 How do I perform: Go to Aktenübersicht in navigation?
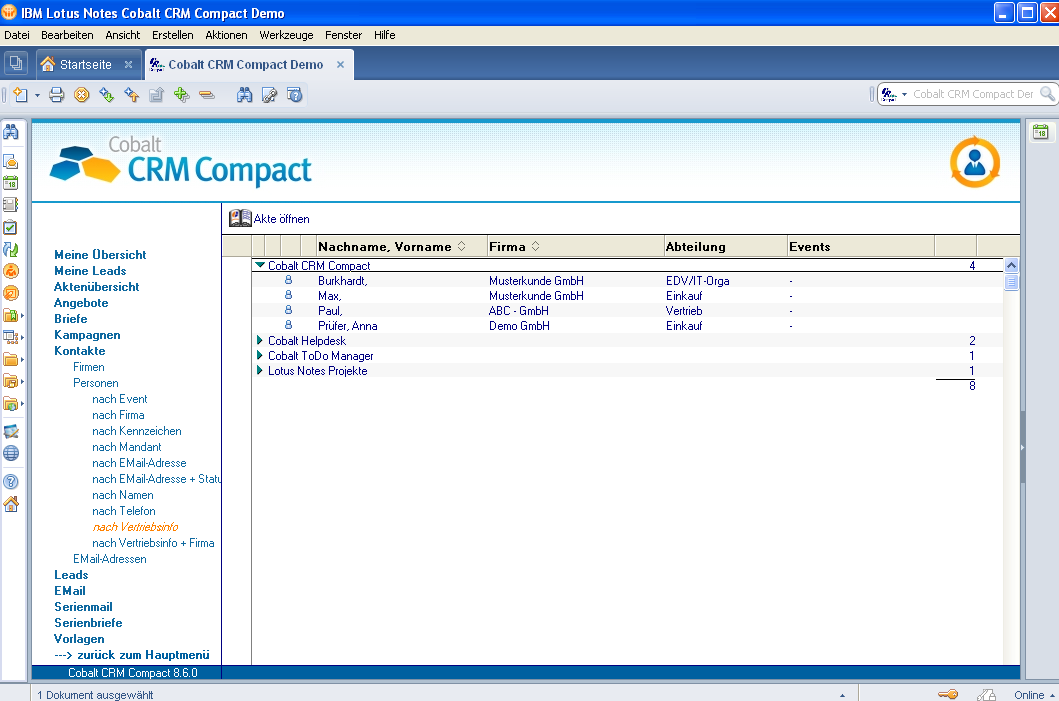click(x=97, y=286)
